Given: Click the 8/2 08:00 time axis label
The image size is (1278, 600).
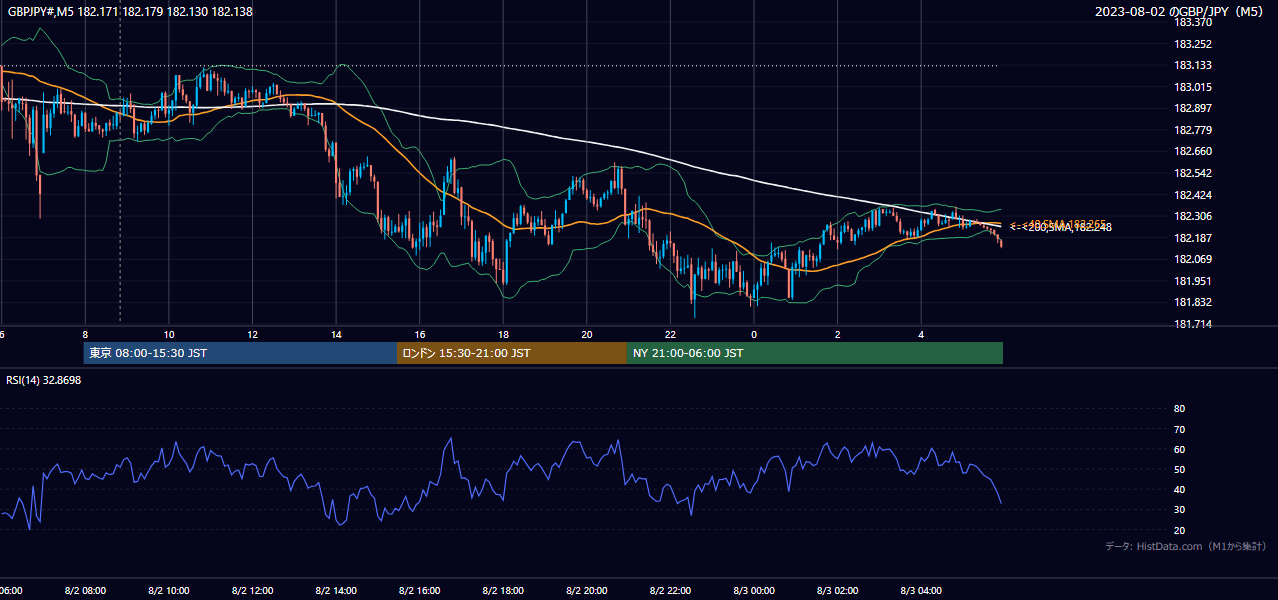Looking at the screenshot, I should (85, 591).
